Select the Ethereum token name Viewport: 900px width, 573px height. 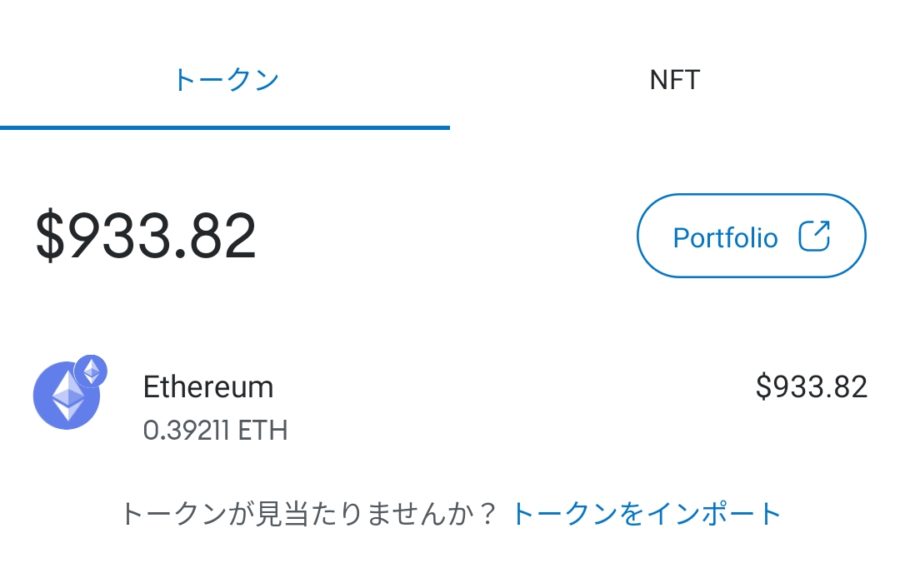(x=208, y=387)
